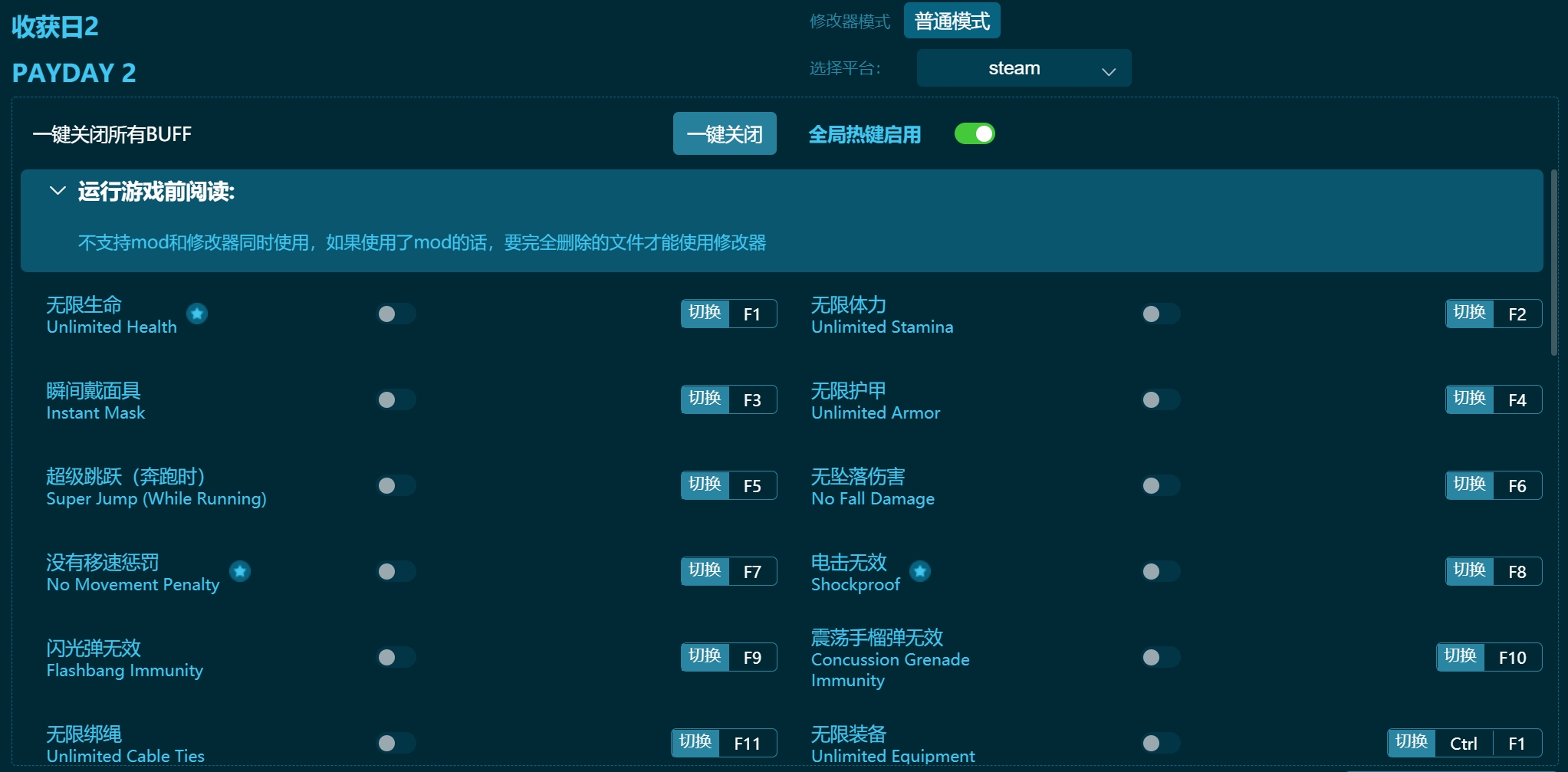Click 切换 button for F1 hotkey

click(x=705, y=314)
